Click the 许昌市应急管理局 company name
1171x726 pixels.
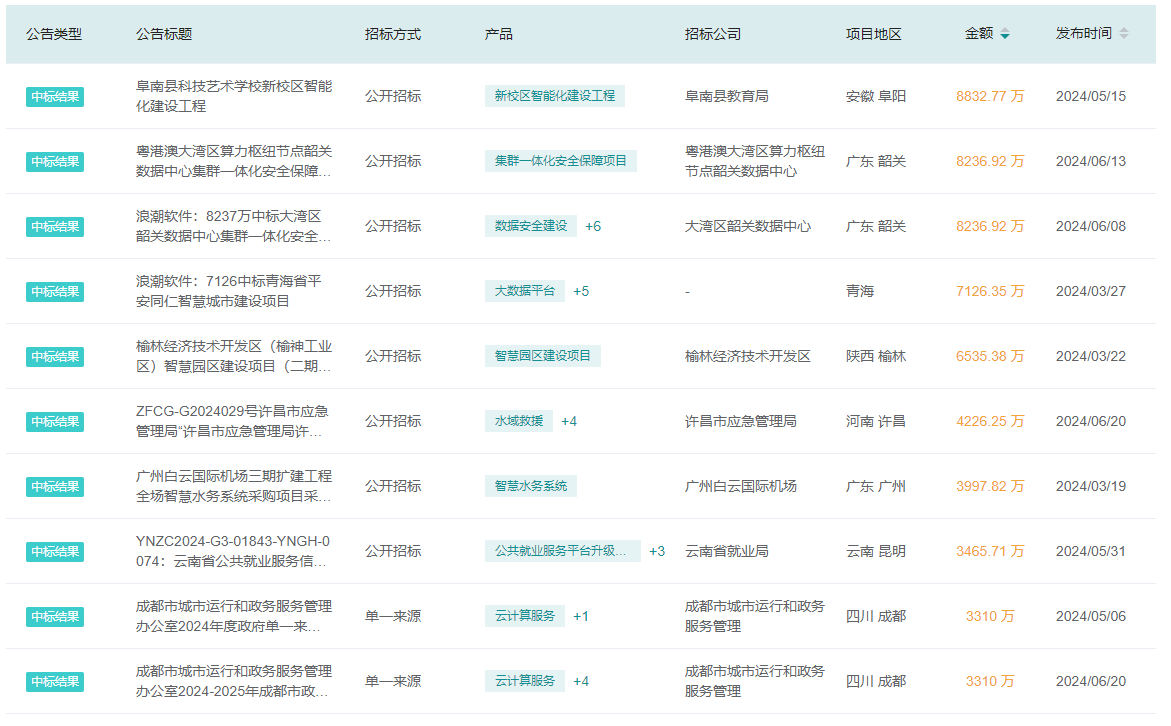(740, 421)
